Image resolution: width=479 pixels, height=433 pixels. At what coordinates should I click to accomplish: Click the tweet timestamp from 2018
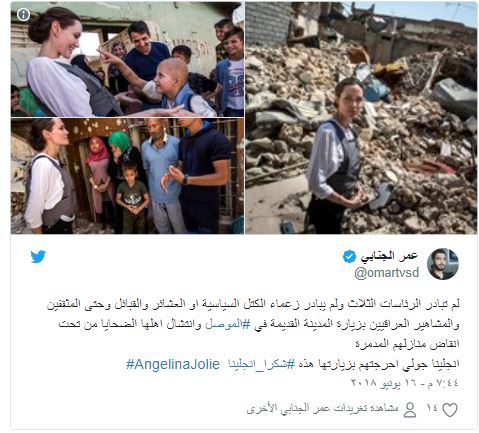(x=405, y=383)
